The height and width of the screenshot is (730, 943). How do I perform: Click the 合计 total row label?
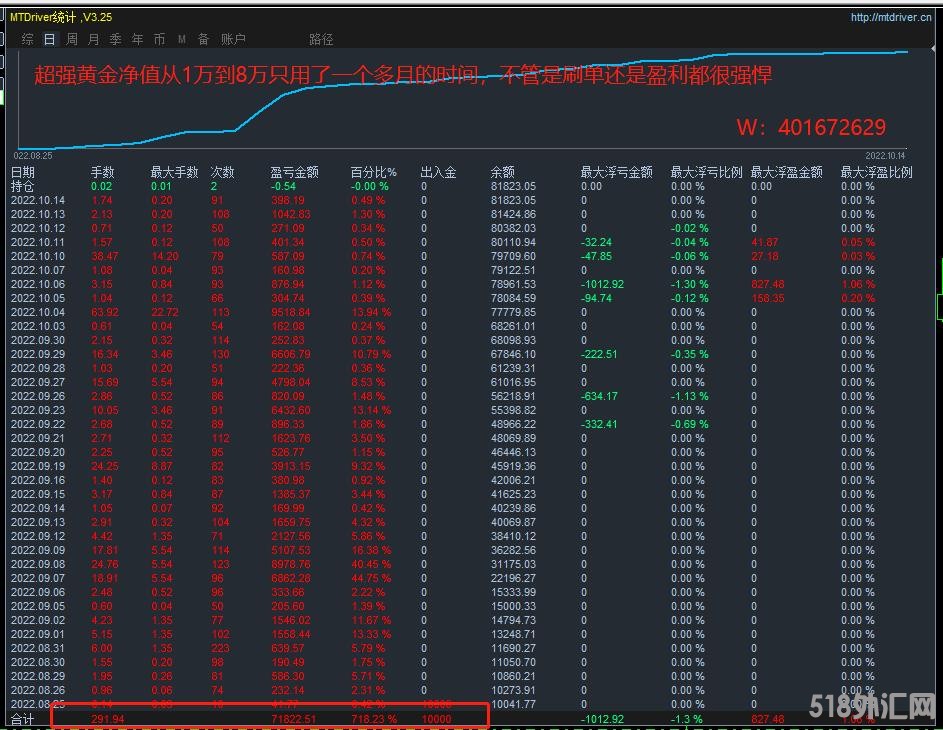coord(23,719)
